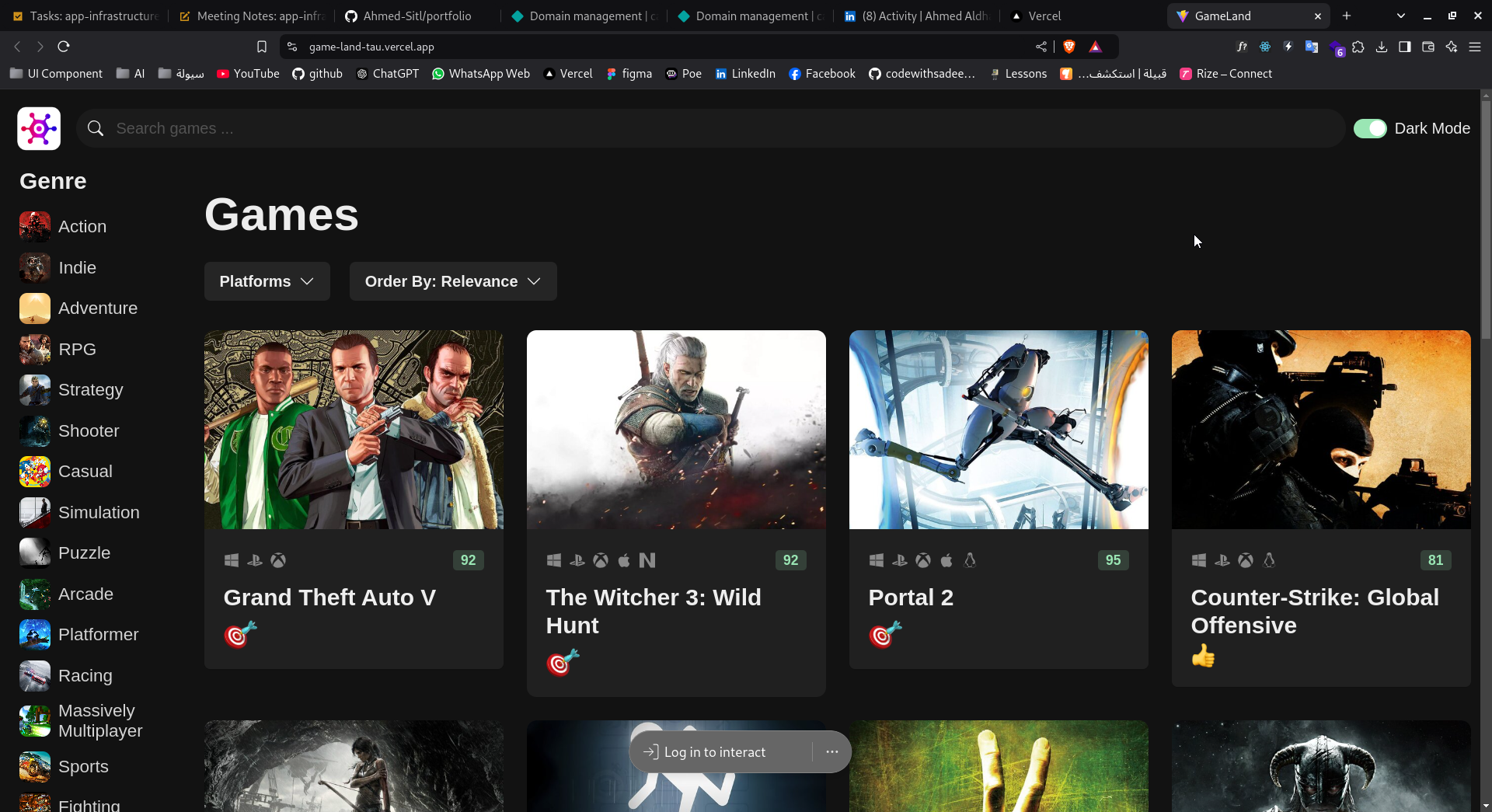This screenshot has width=1492, height=812.
Task: Open the Grand Theft Auto V title
Action: tap(329, 598)
